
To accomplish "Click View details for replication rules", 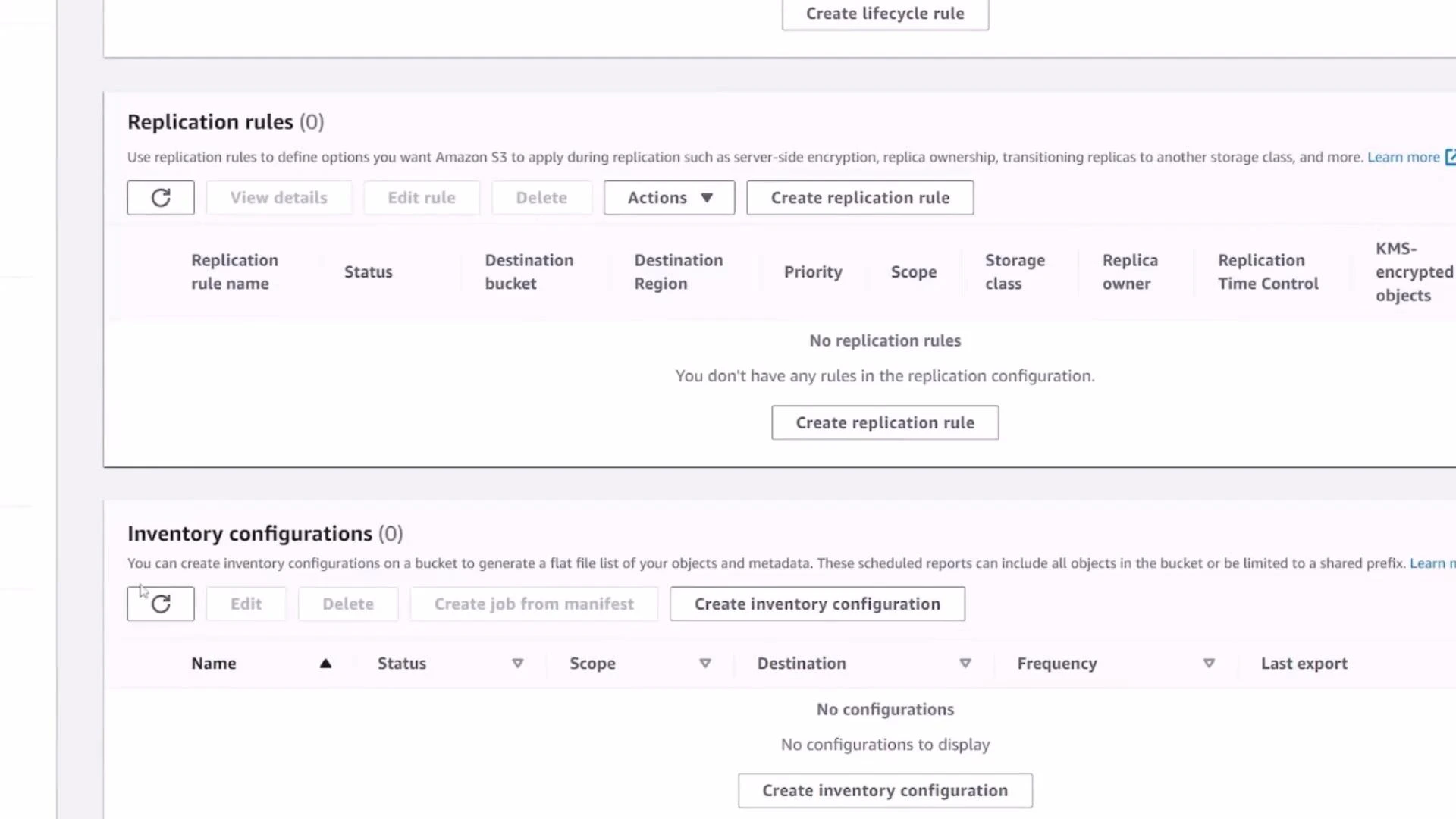I will [x=278, y=197].
